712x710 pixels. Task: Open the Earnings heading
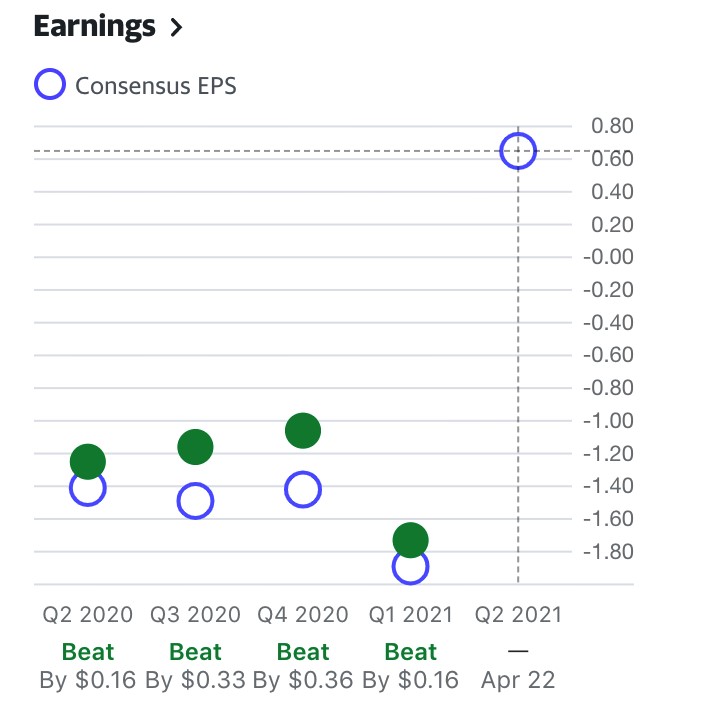(95, 27)
